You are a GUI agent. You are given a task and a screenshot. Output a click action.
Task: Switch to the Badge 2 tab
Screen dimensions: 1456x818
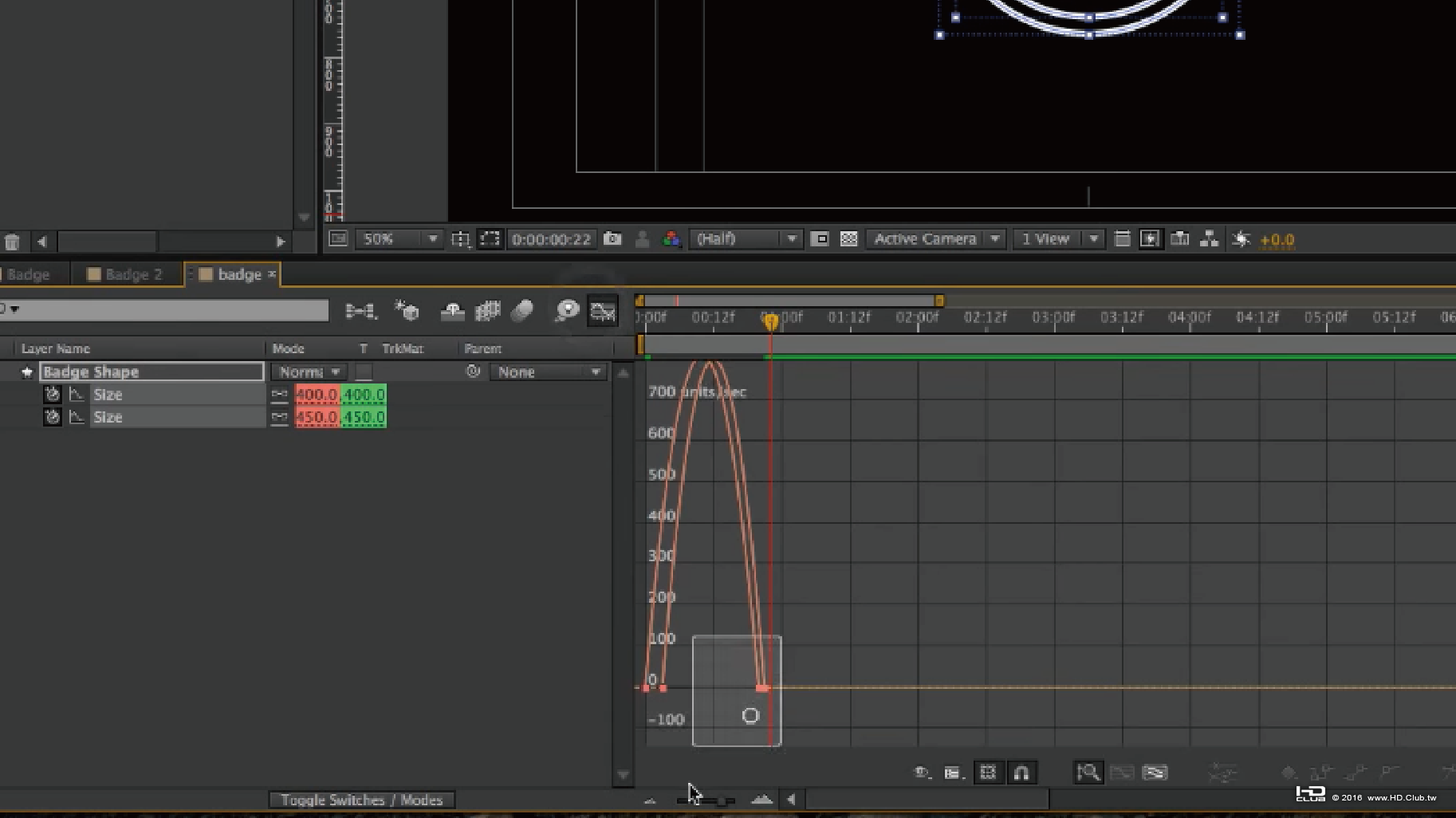tap(126, 275)
